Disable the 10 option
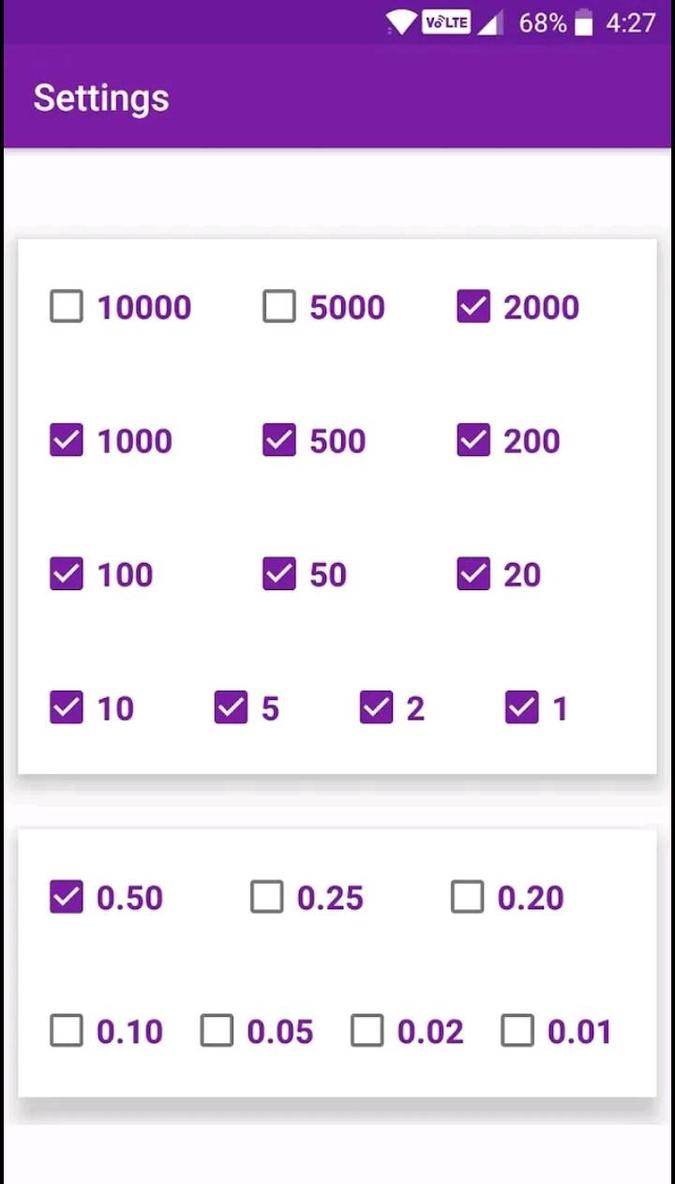This screenshot has height=1184, width=675. point(66,708)
